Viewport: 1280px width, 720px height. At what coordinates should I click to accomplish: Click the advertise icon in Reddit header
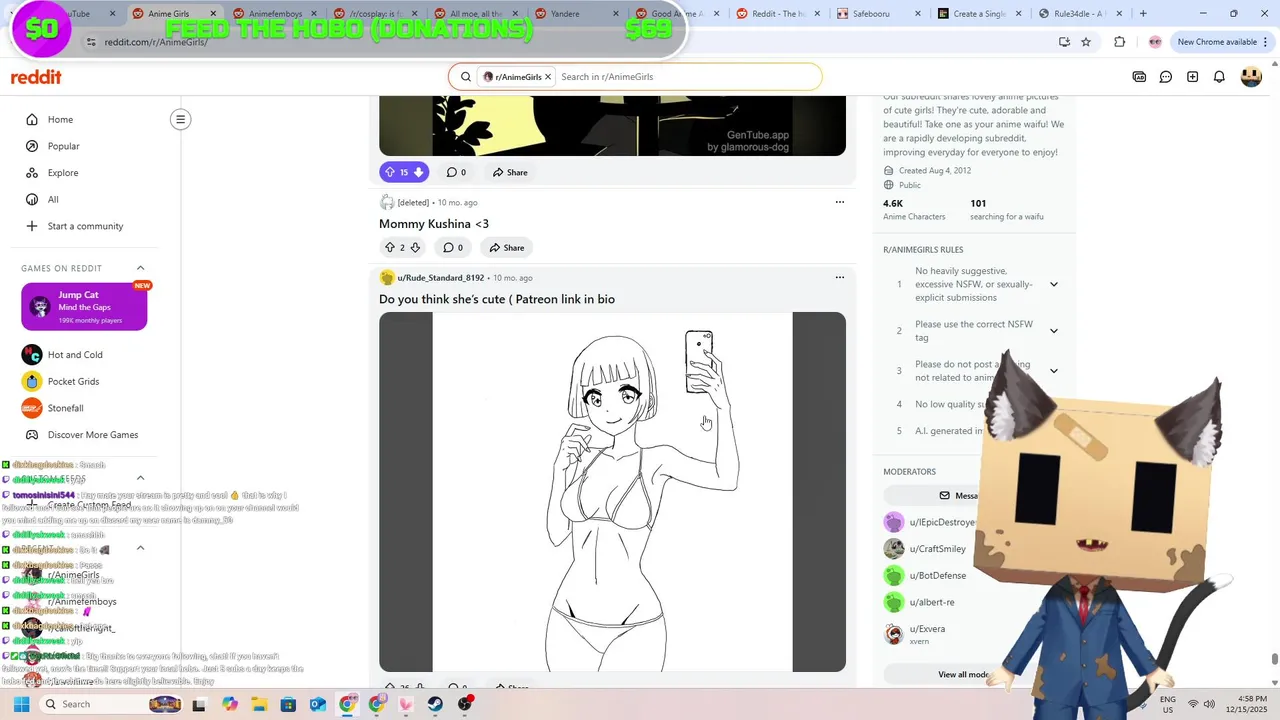point(1139,77)
